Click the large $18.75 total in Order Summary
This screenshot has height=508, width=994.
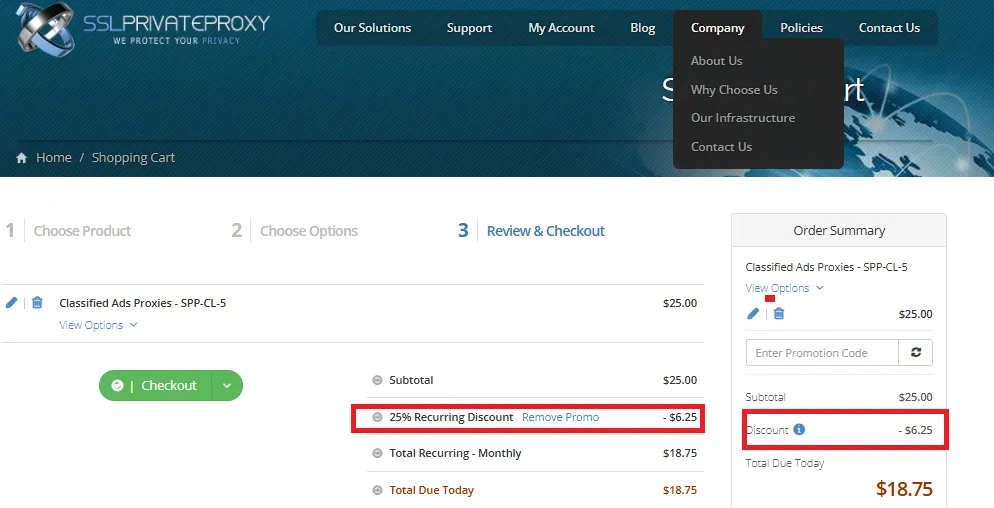click(904, 488)
